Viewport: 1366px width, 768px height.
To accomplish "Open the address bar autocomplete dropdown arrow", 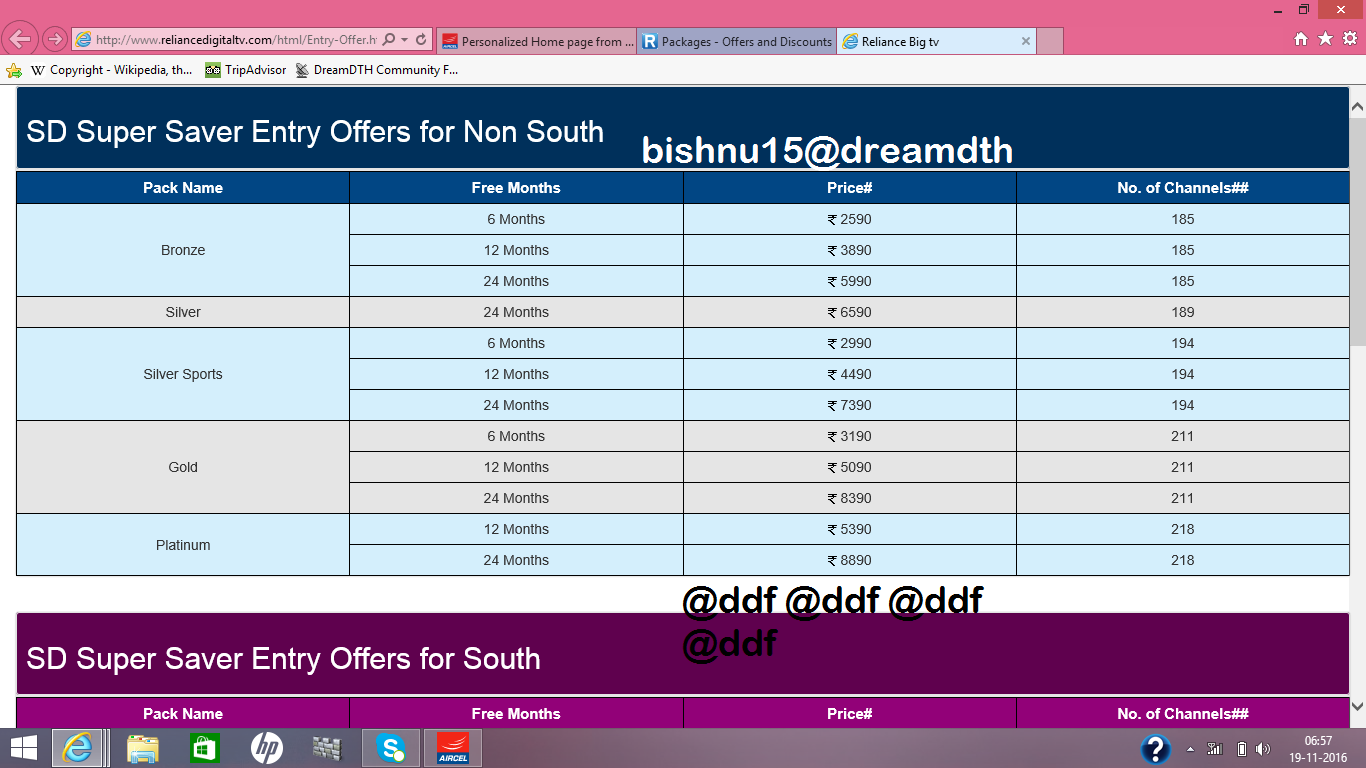I will [404, 40].
